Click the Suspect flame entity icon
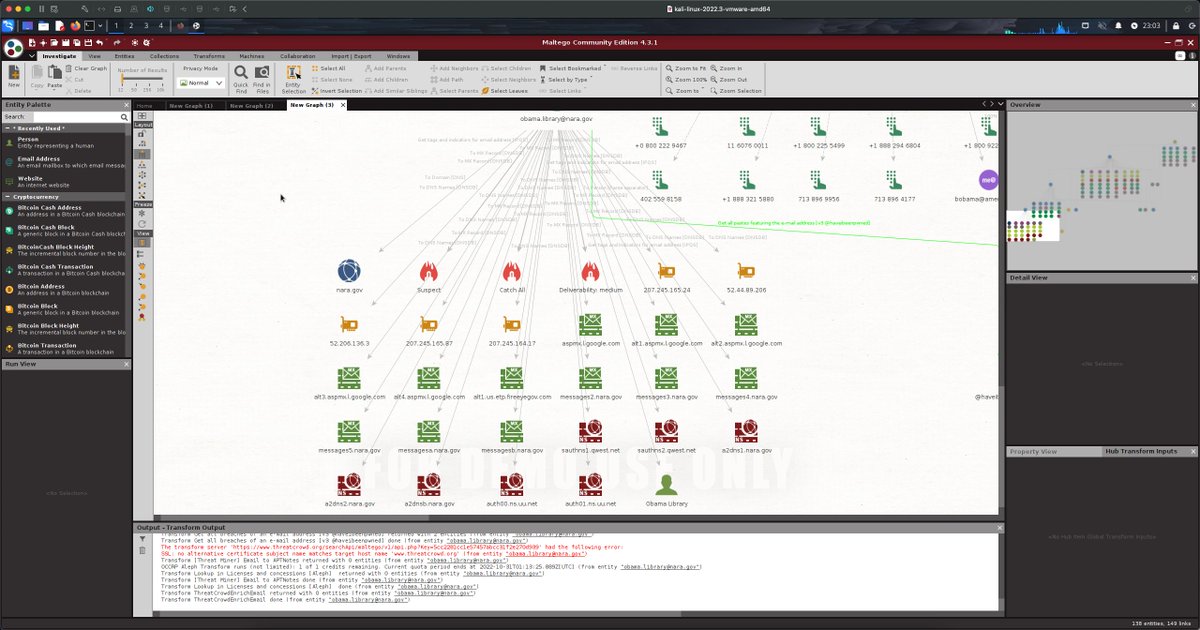Screen dimensions: 1200x630 click(428, 271)
